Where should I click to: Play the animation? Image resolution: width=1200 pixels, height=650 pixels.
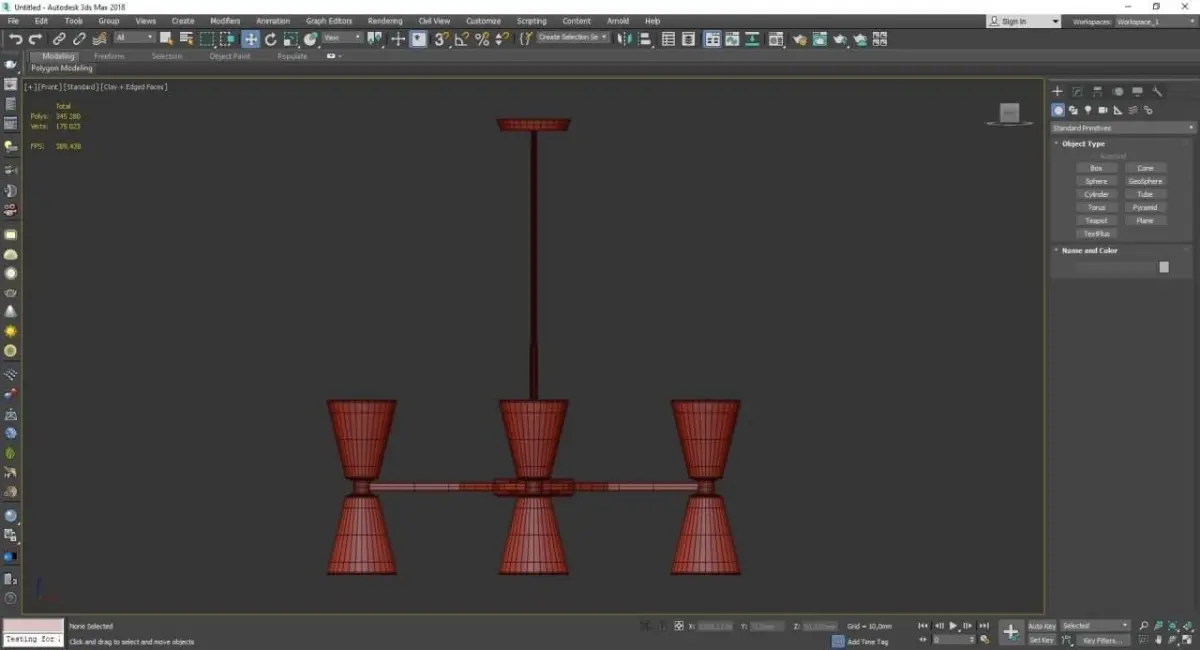[x=953, y=626]
